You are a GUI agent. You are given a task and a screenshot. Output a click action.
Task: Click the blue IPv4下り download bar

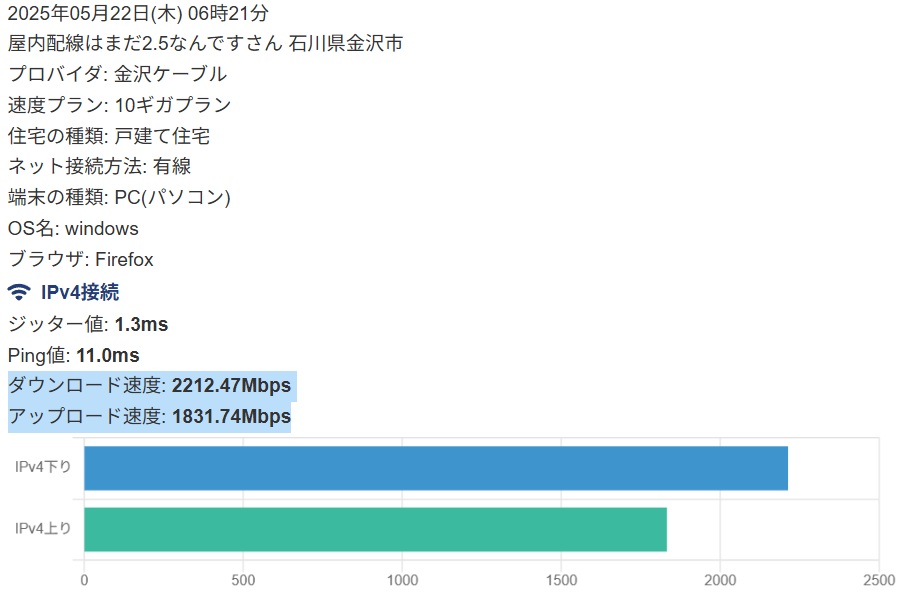[x=435, y=468]
